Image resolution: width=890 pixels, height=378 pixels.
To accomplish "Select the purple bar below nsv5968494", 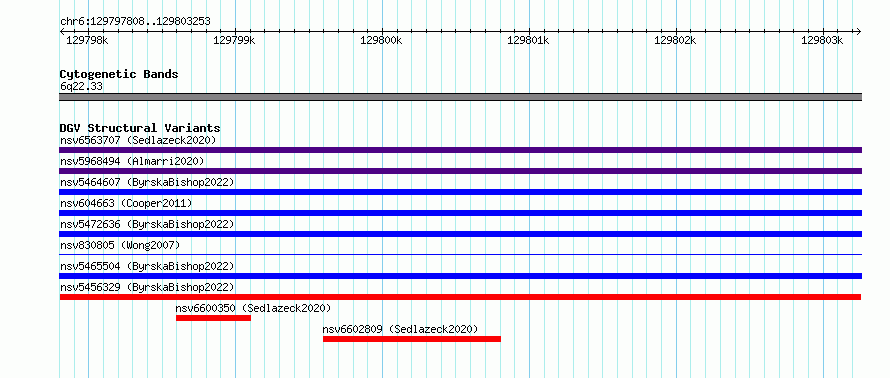I will [460, 171].
